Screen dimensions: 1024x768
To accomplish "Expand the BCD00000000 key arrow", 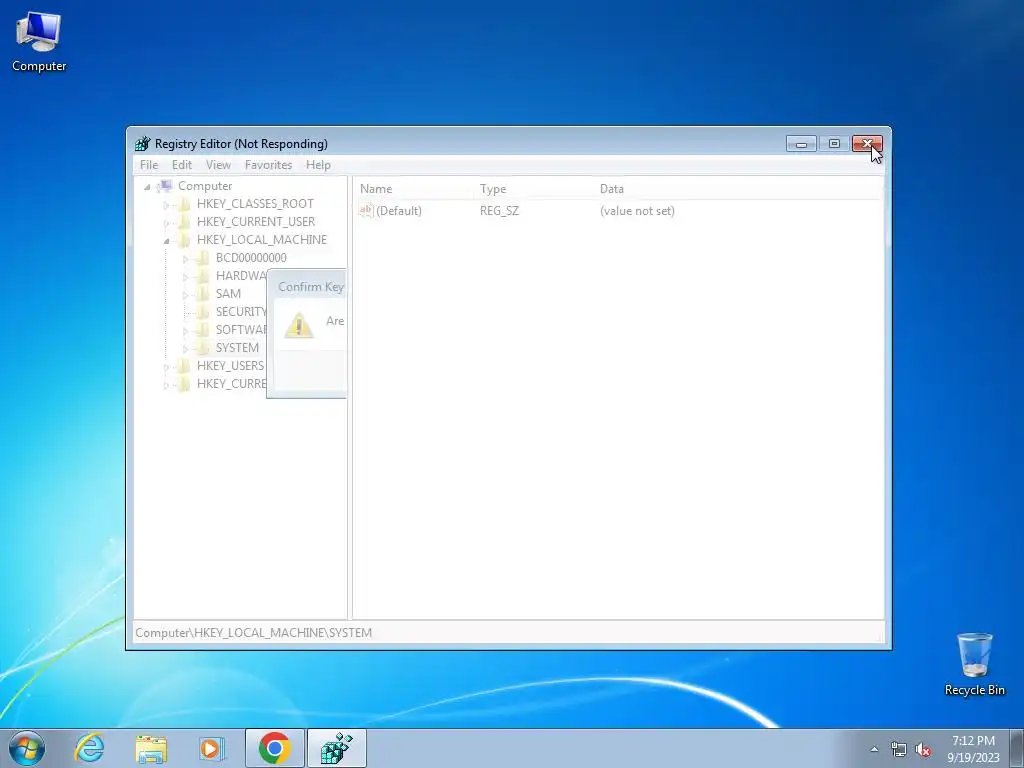I will pyautogui.click(x=185, y=259).
